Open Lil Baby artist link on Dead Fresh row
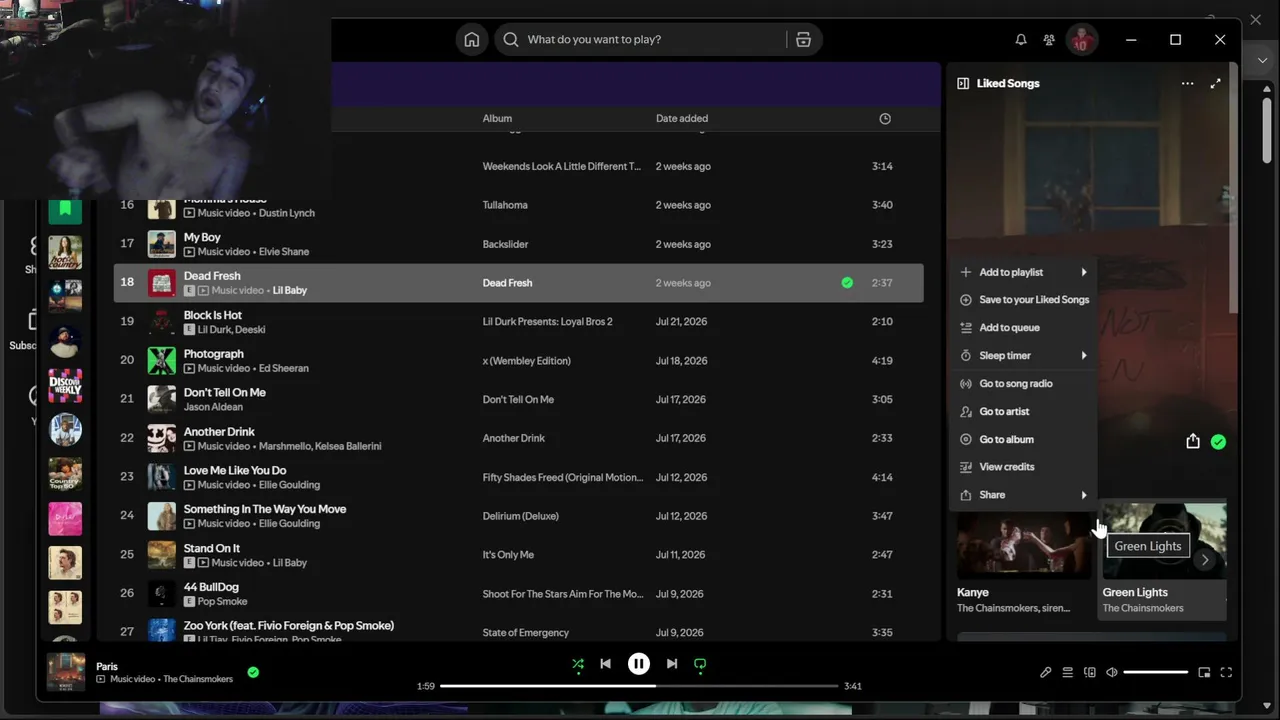The width and height of the screenshot is (1280, 720). pos(290,291)
